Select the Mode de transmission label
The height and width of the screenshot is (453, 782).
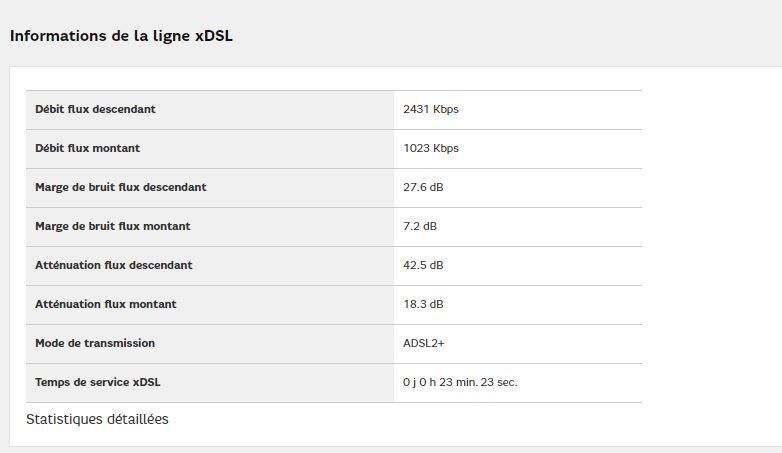95,343
